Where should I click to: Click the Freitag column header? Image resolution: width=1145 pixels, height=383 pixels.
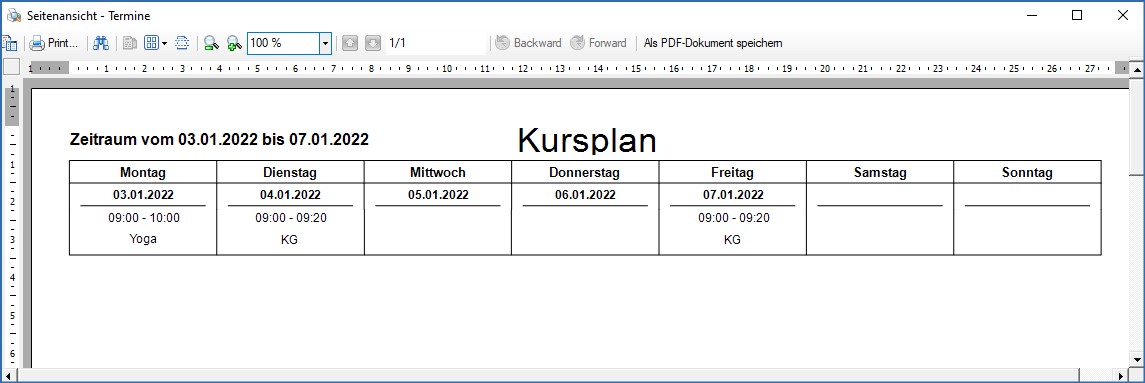732,172
